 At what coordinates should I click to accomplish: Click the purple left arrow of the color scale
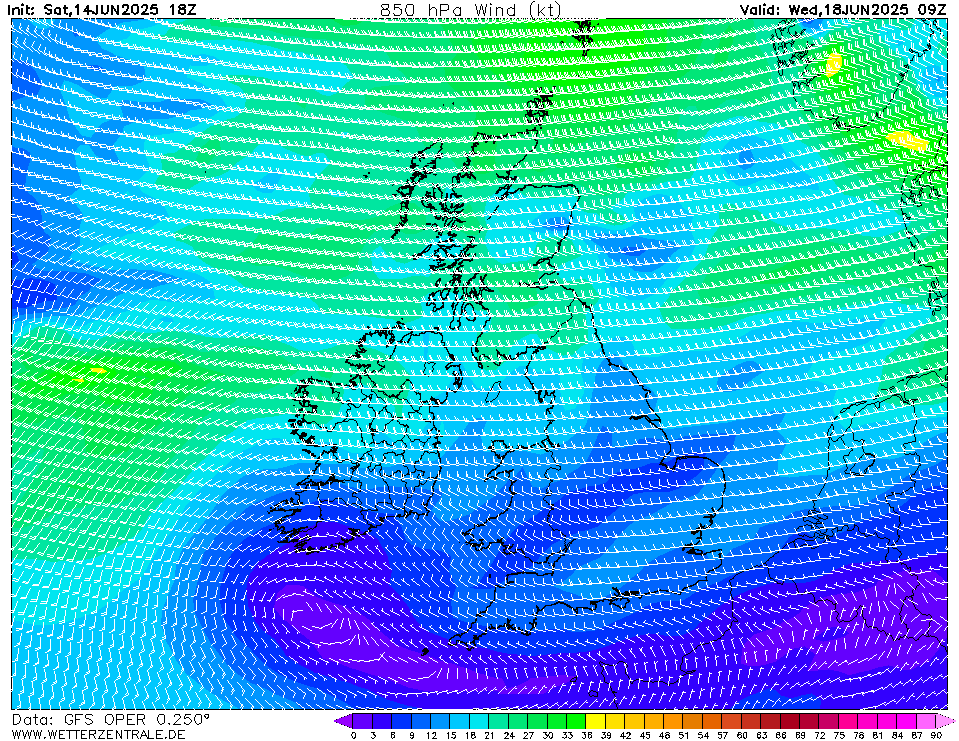(x=343, y=721)
